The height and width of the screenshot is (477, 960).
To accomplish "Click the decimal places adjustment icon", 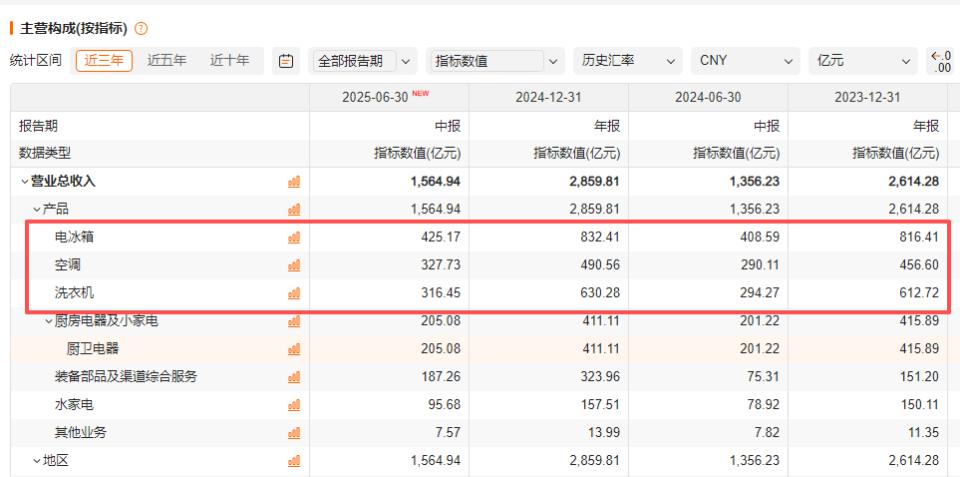I will (939, 61).
